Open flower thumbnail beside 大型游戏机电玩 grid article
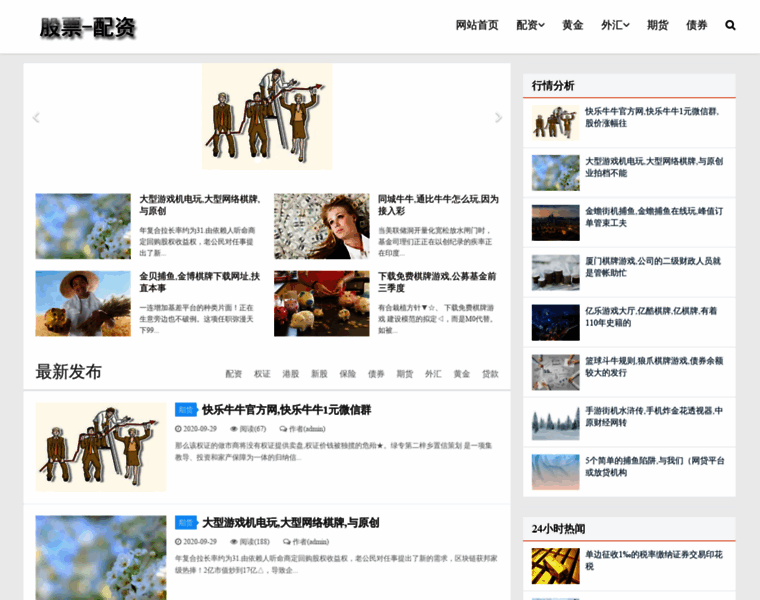760x600 pixels. [83, 226]
